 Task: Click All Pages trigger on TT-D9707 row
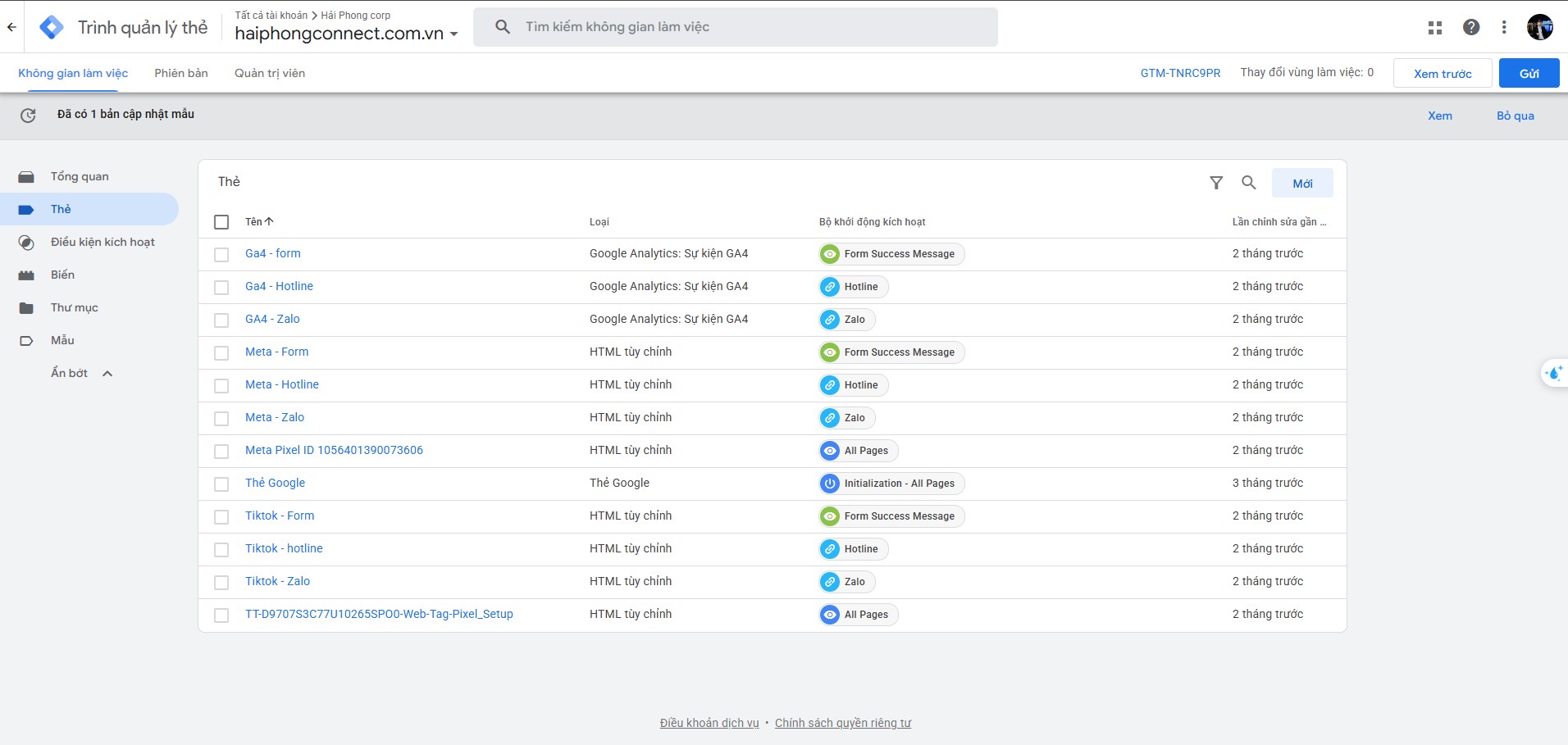click(x=859, y=615)
